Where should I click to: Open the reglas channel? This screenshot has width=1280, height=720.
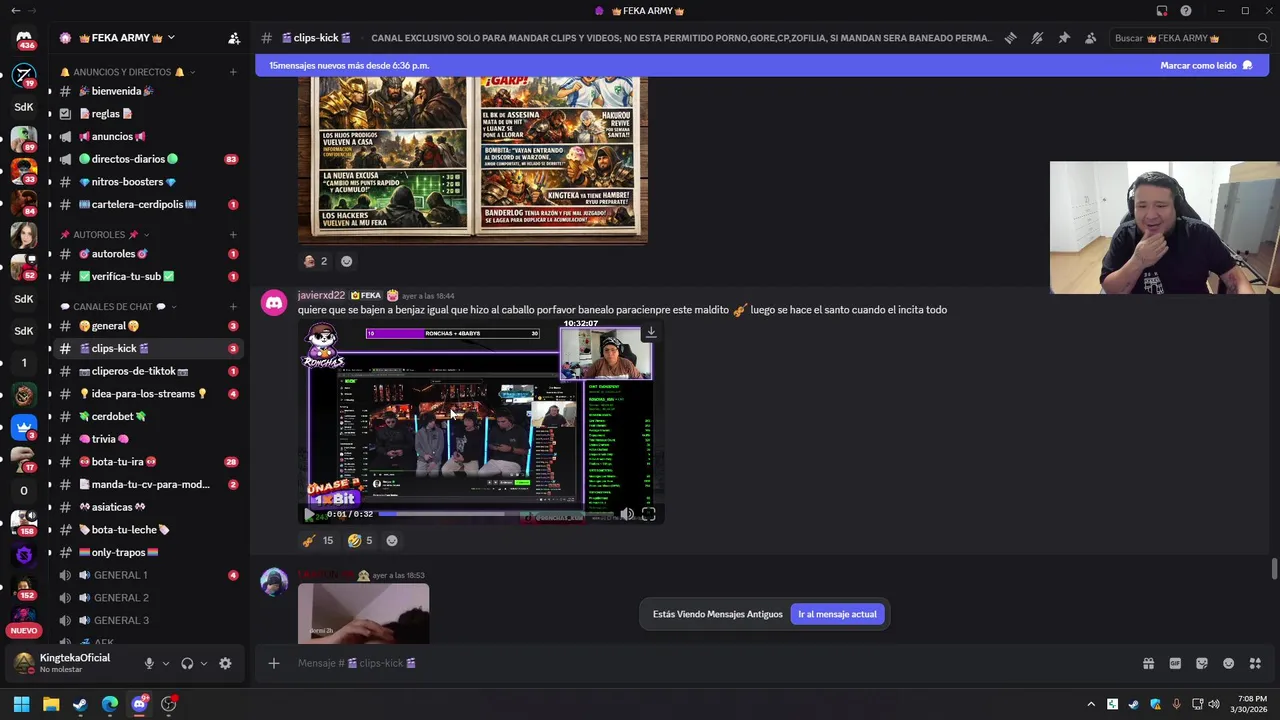[x=147, y=114]
